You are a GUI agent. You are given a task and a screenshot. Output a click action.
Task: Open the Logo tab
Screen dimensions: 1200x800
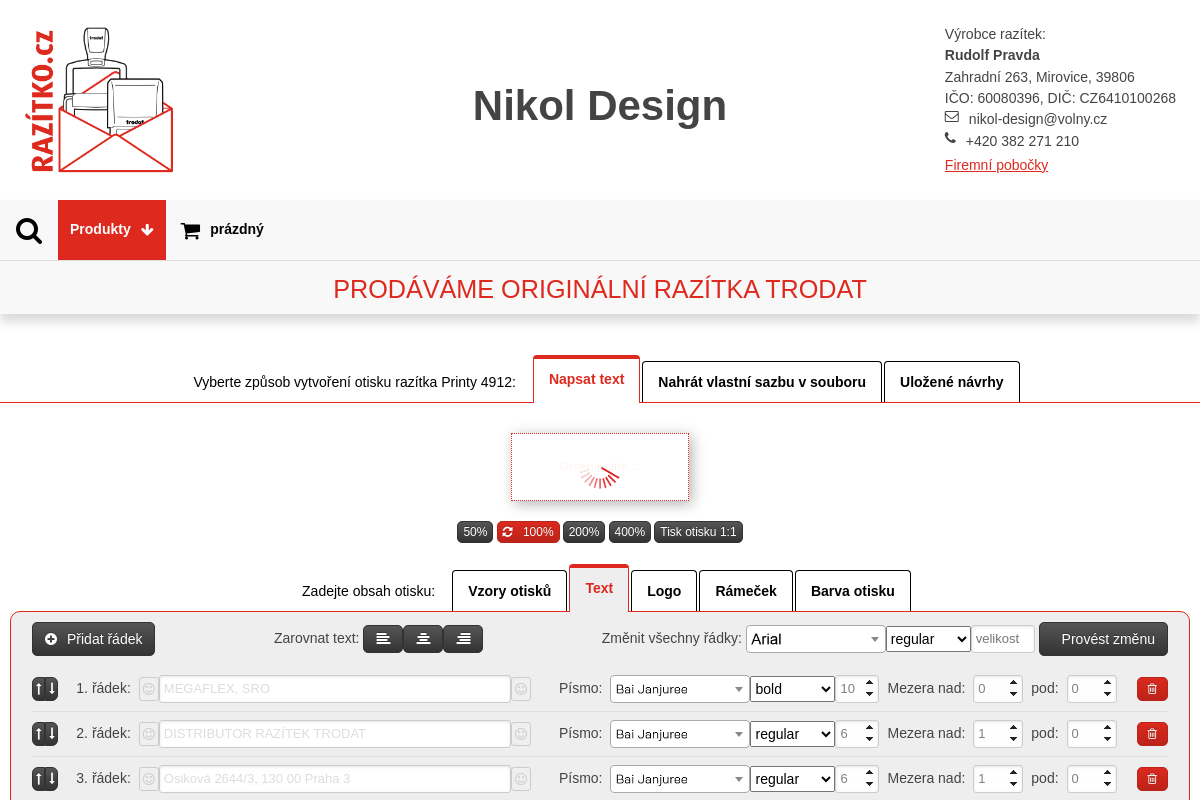coord(664,591)
